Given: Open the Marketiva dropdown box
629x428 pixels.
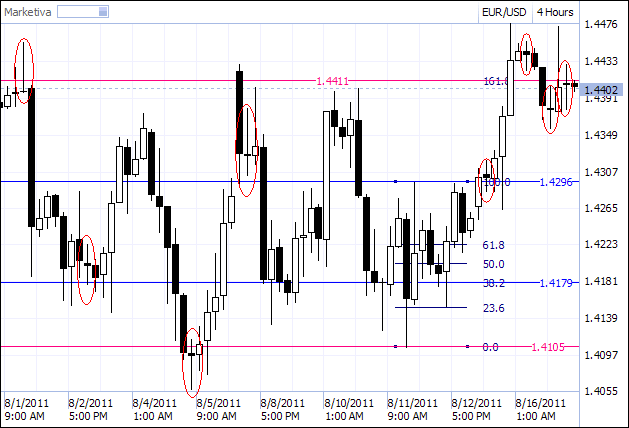Looking at the screenshot, I should coord(83,12).
